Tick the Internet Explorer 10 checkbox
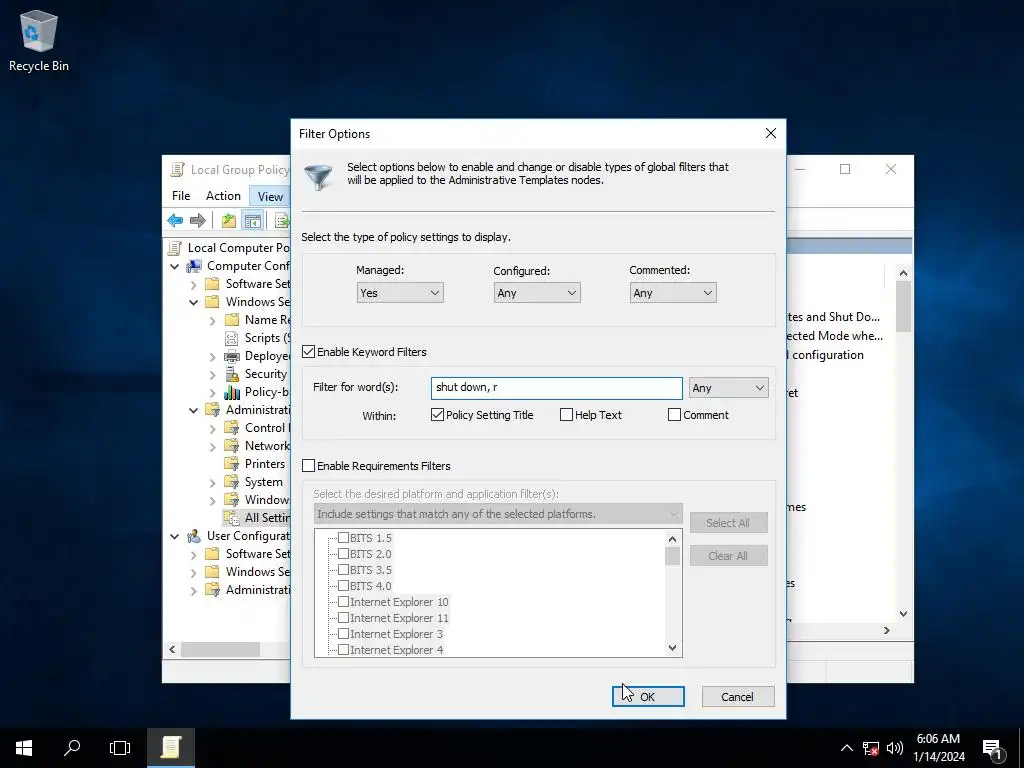The height and width of the screenshot is (768, 1024). coord(343,602)
